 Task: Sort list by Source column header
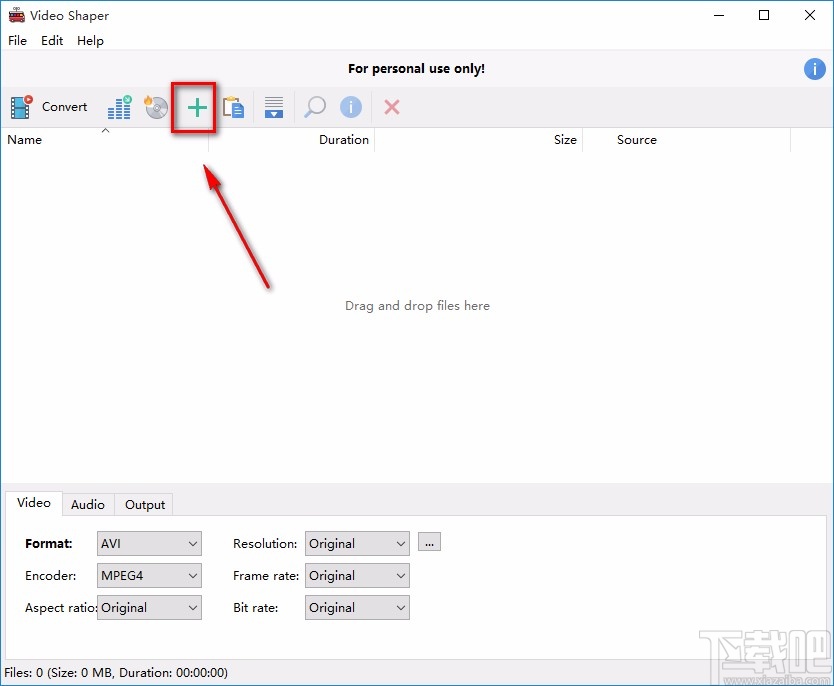687,140
